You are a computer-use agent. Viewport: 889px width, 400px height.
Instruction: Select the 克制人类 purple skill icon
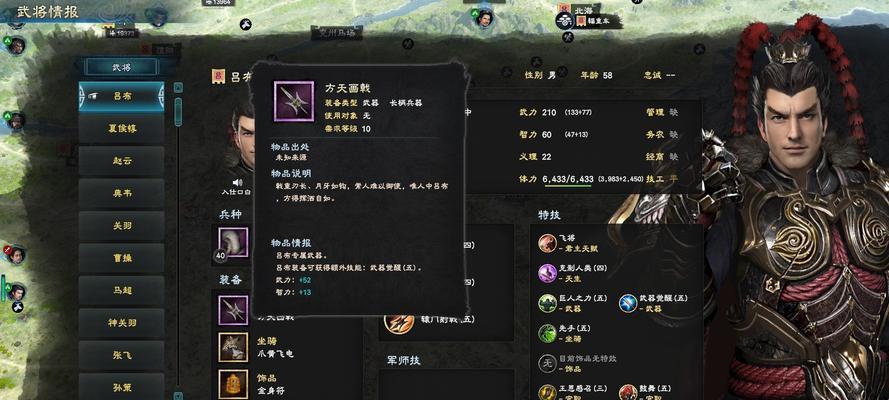pos(547,274)
